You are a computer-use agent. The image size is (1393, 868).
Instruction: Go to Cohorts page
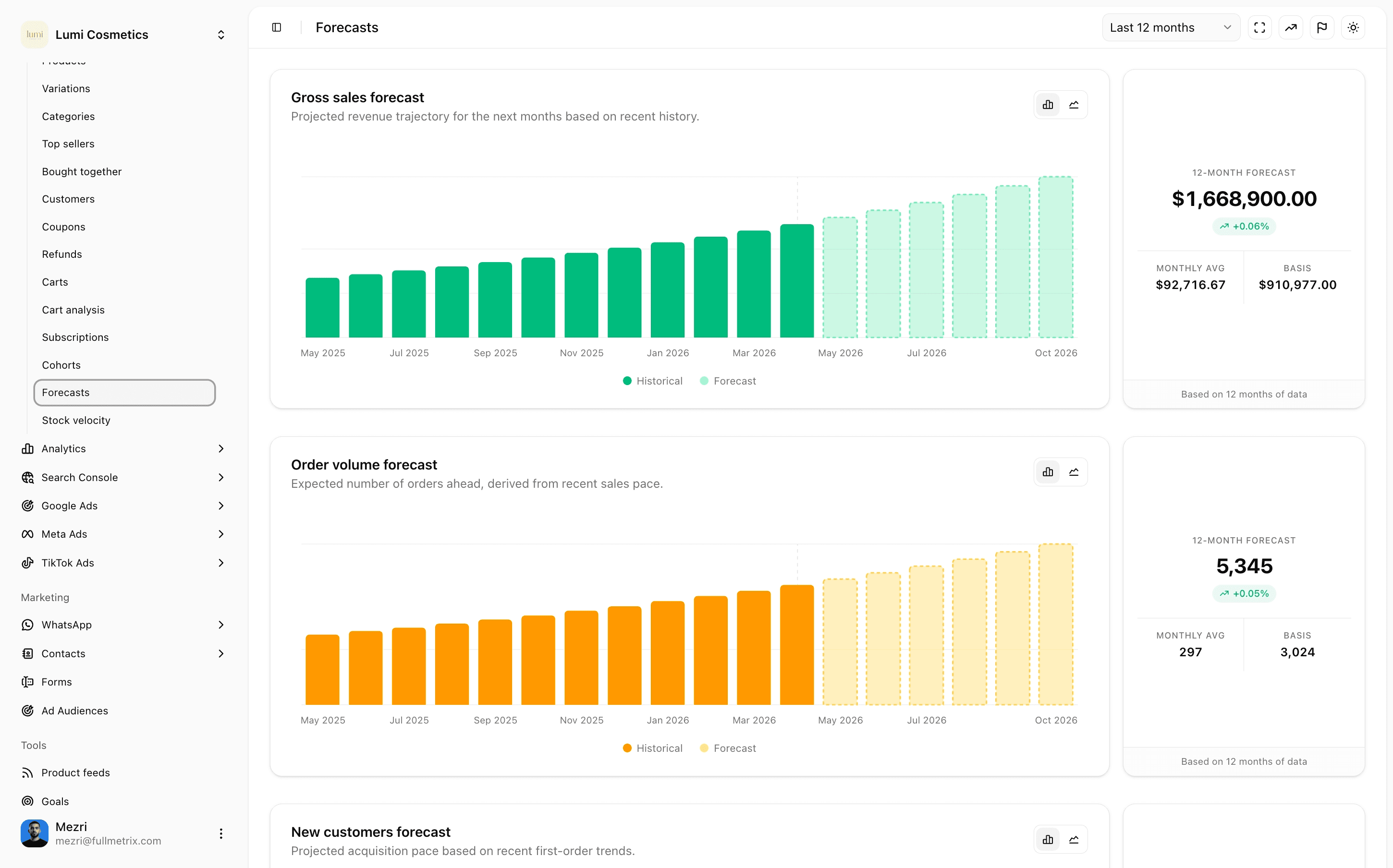click(61, 365)
